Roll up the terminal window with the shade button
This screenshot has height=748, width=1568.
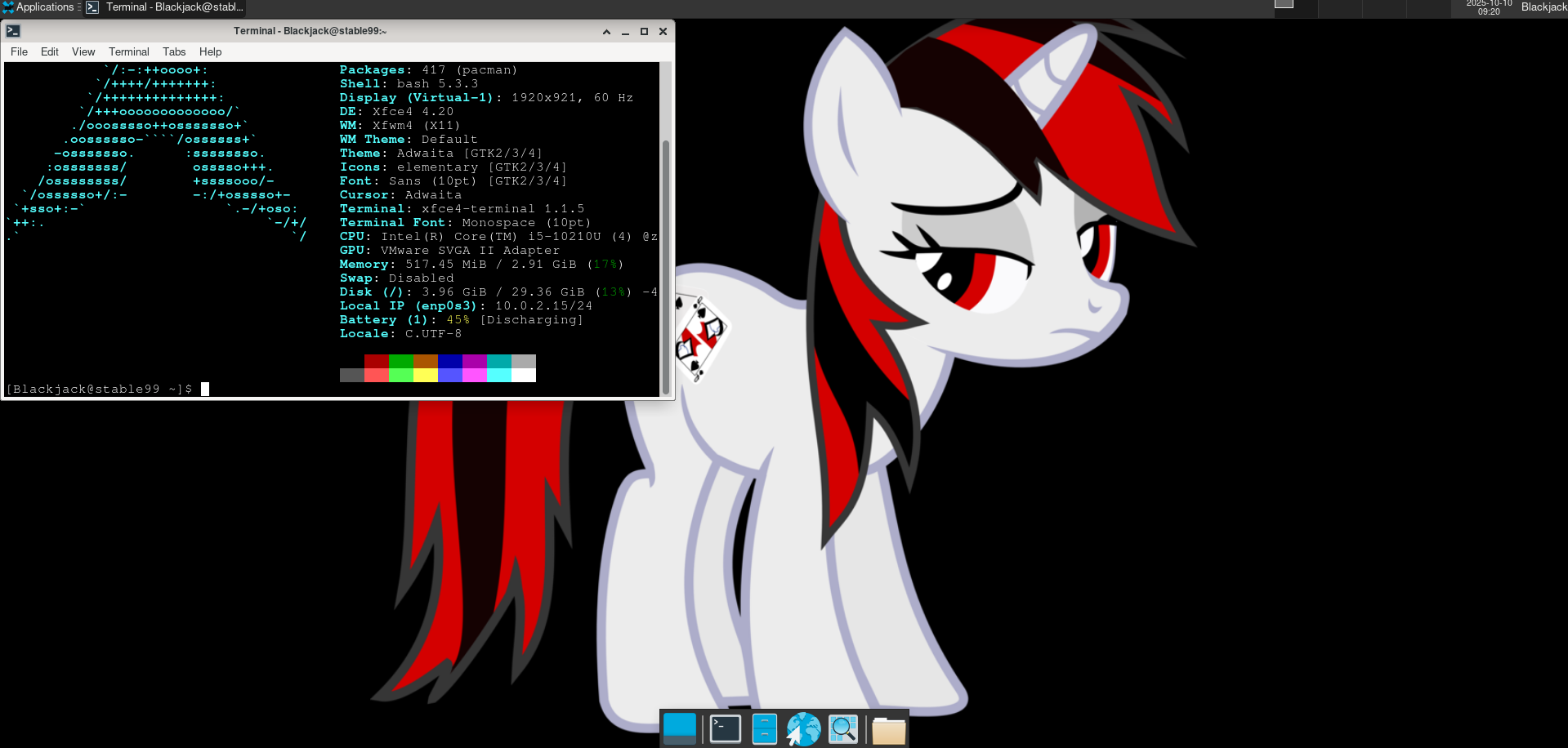(x=606, y=32)
